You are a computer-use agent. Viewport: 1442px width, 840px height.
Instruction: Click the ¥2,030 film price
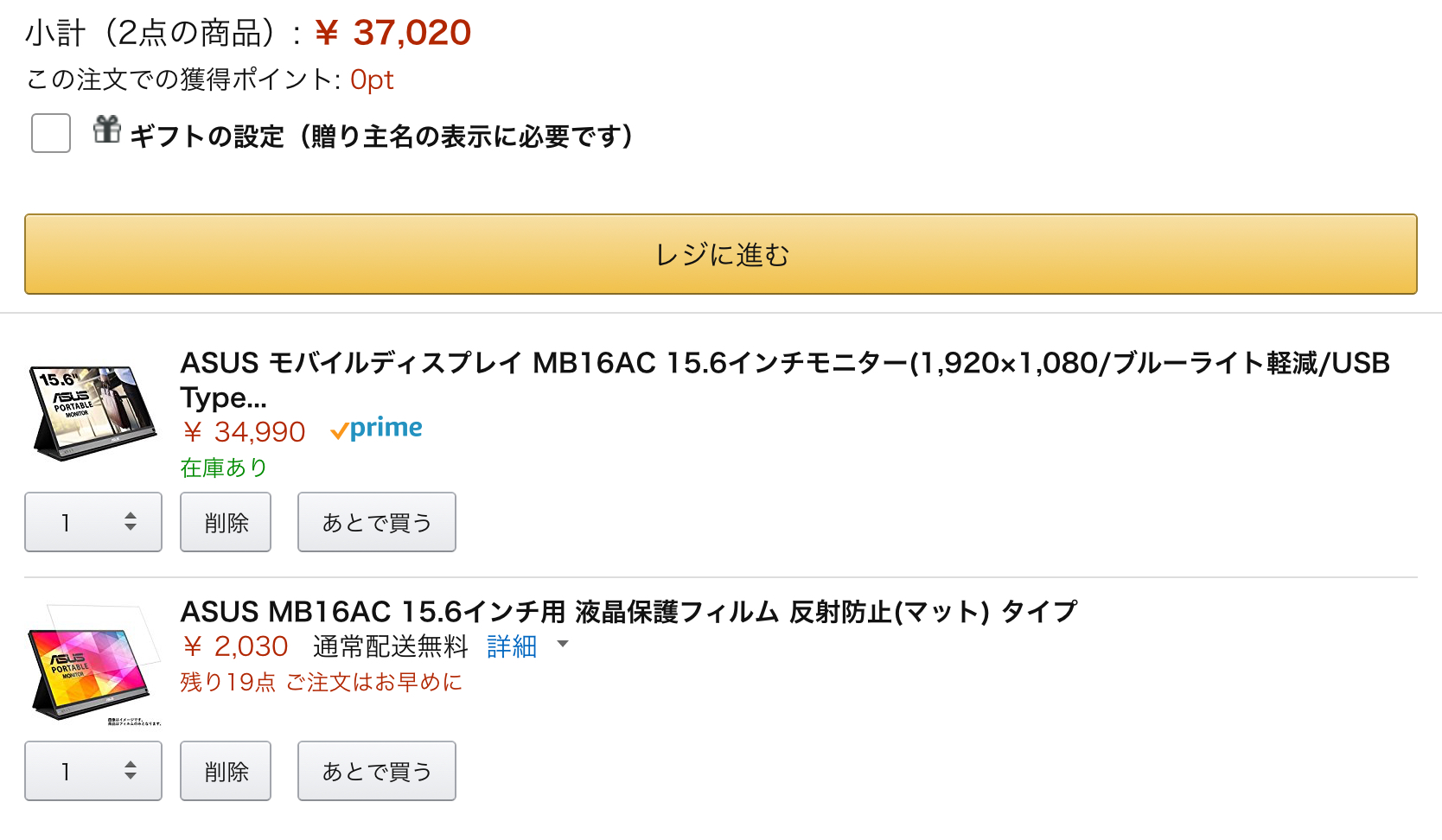click(236, 646)
